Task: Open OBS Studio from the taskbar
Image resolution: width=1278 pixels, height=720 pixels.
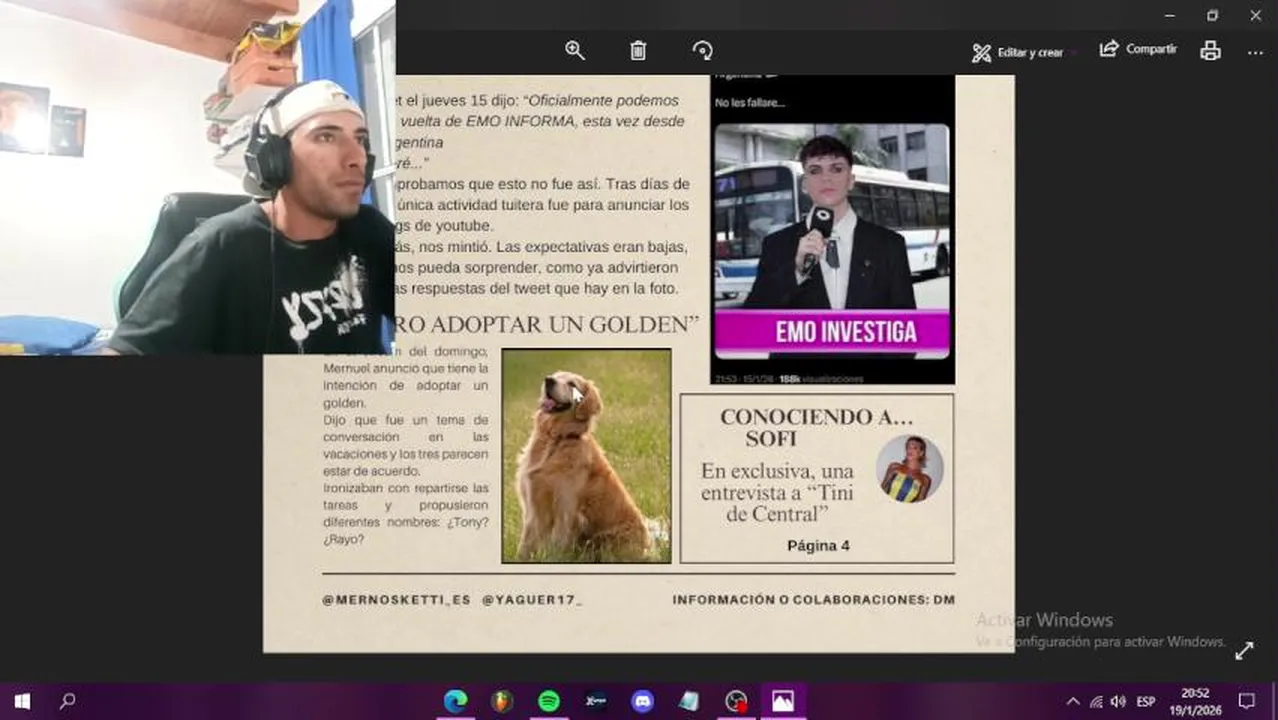Action: [x=736, y=701]
